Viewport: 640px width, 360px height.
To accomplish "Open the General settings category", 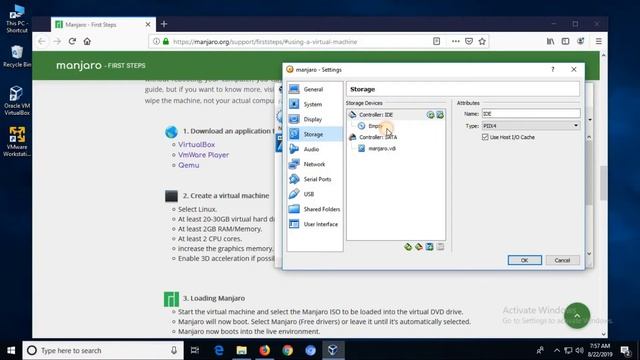I will pos(314,89).
